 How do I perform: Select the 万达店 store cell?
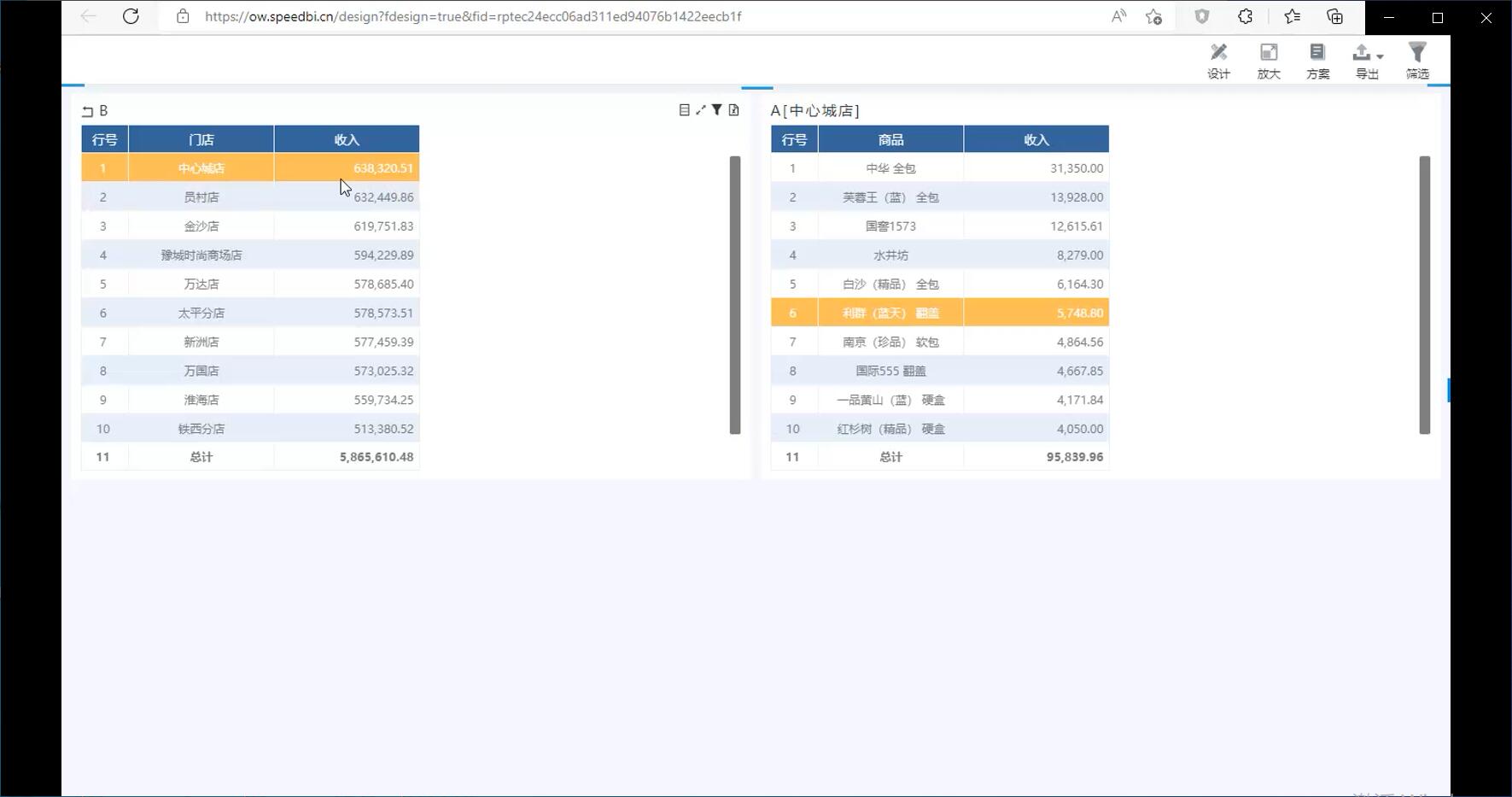click(201, 284)
